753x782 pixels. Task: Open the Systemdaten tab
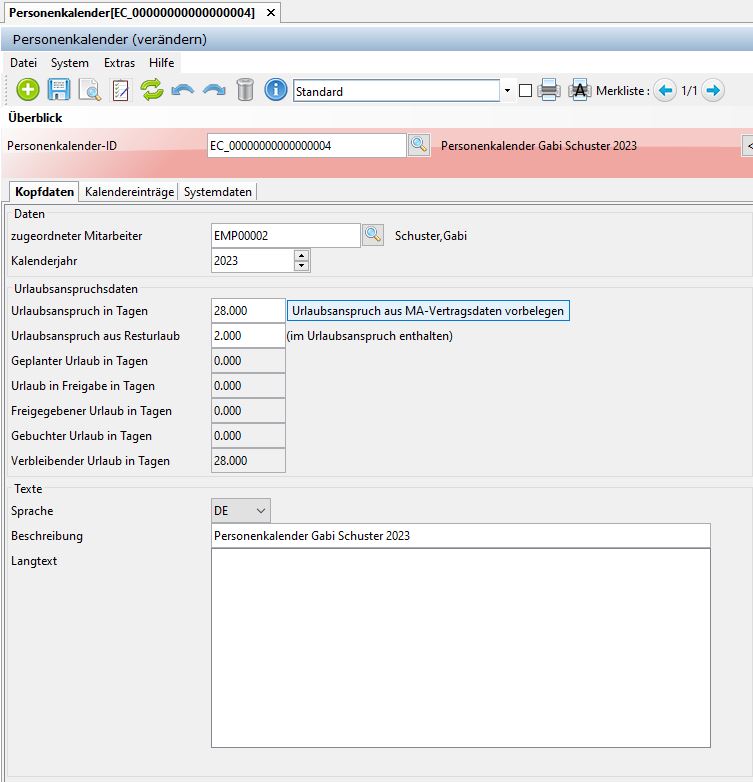click(218, 191)
